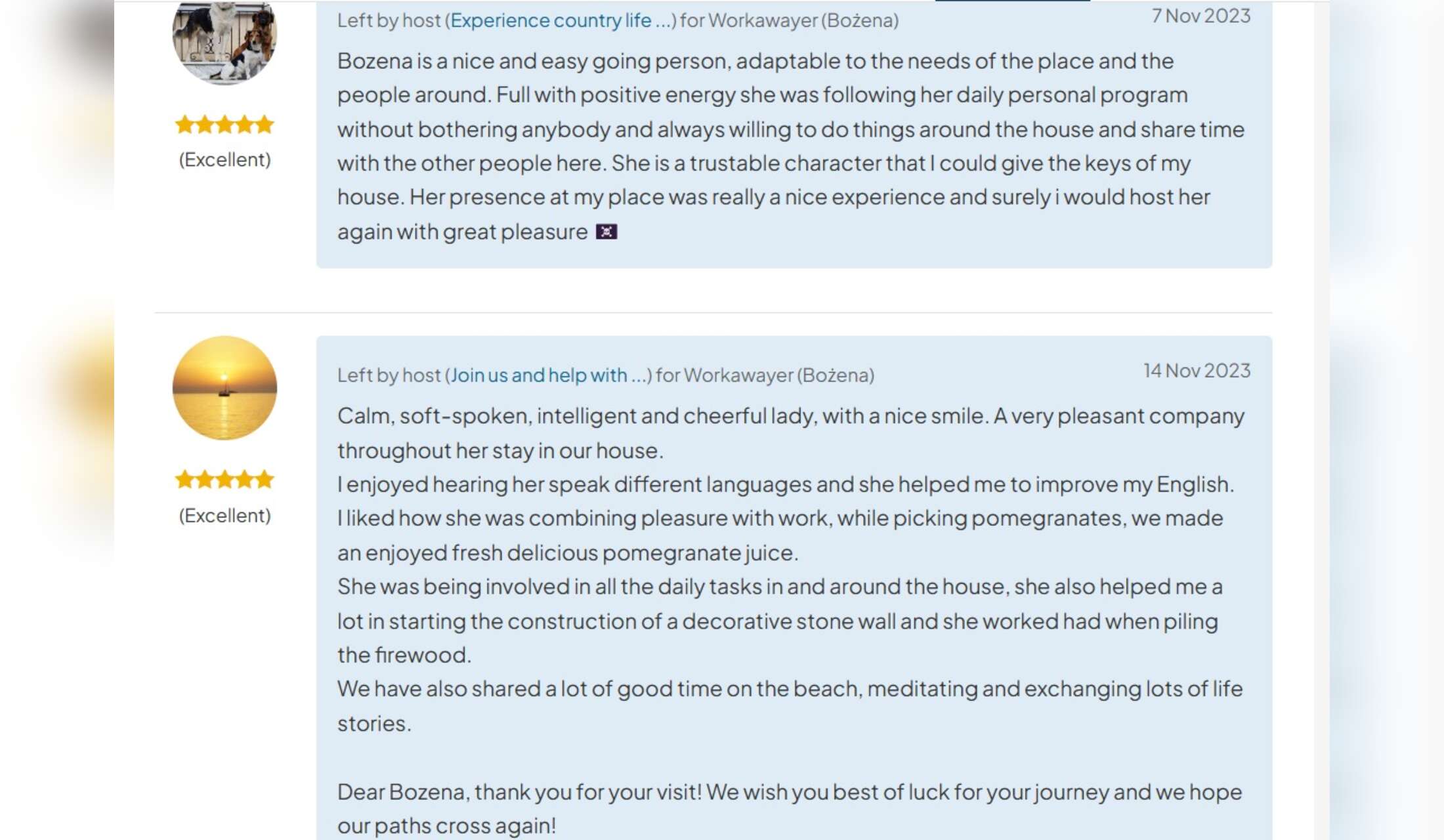The height and width of the screenshot is (840, 1444).
Task: Click the line starting "Dear Bozena, thank you"
Action: point(789,792)
